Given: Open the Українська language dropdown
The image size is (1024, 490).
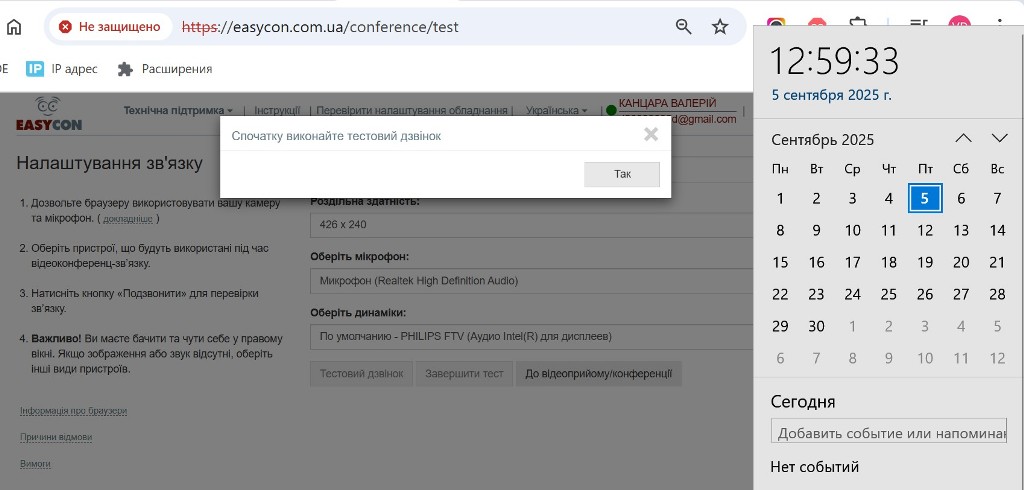Looking at the screenshot, I should coord(556,110).
